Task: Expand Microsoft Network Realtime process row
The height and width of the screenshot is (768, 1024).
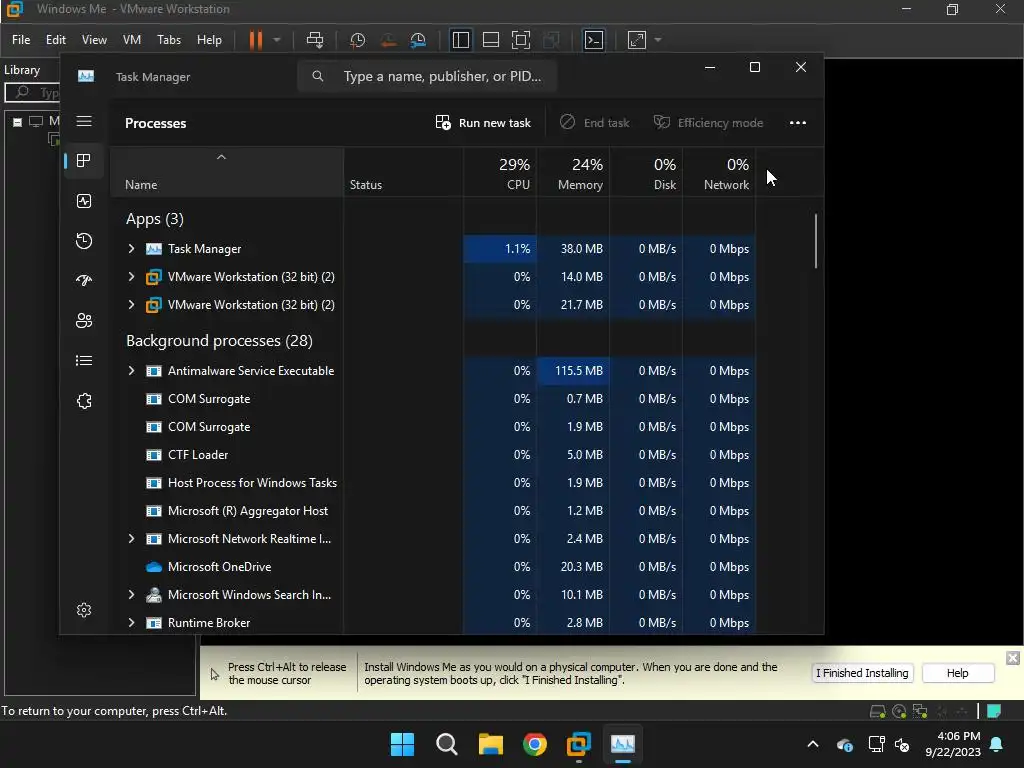Action: (x=131, y=539)
